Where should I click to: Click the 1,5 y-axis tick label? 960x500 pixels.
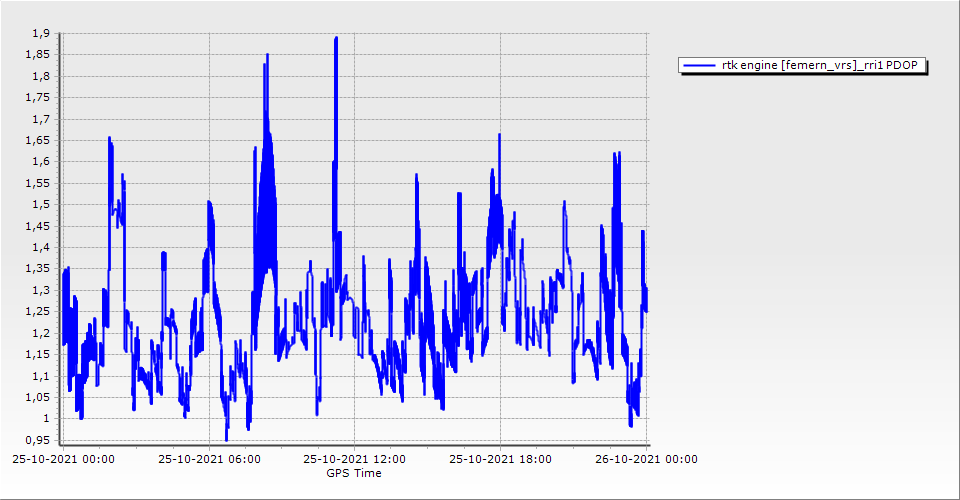coord(40,205)
